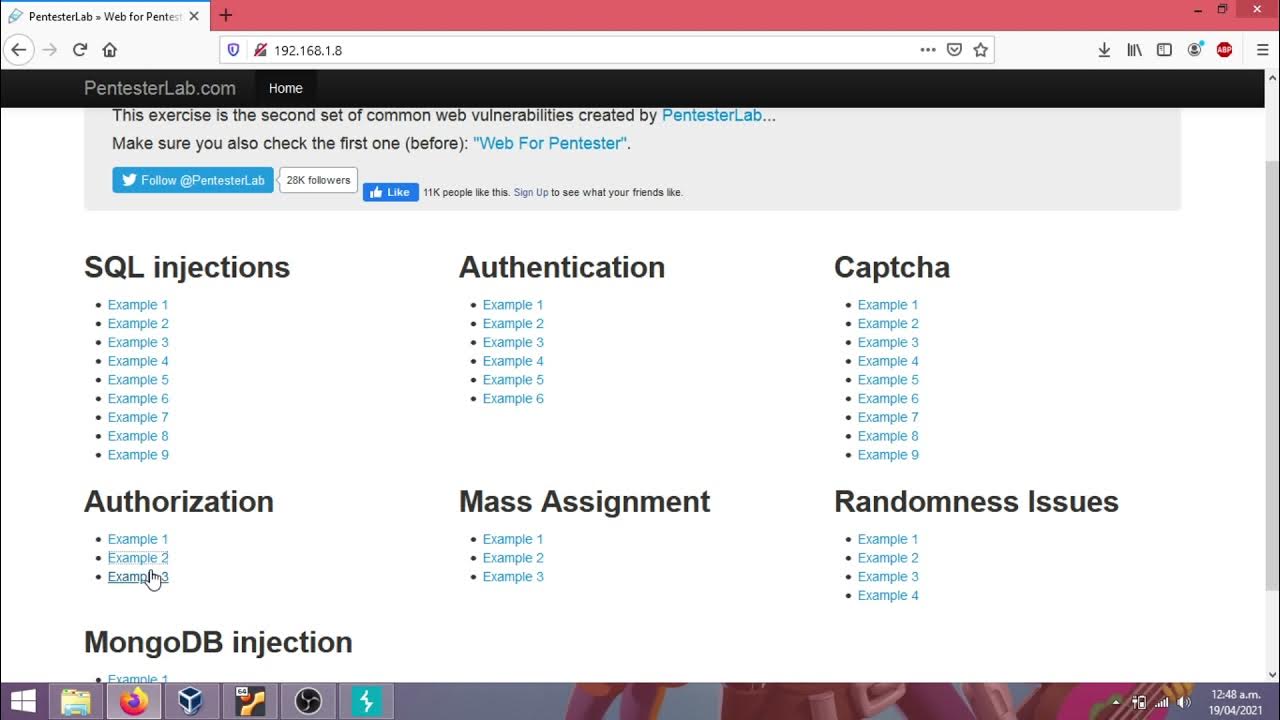Bookmark this page with the star icon
The width and height of the screenshot is (1280, 720).
click(981, 50)
